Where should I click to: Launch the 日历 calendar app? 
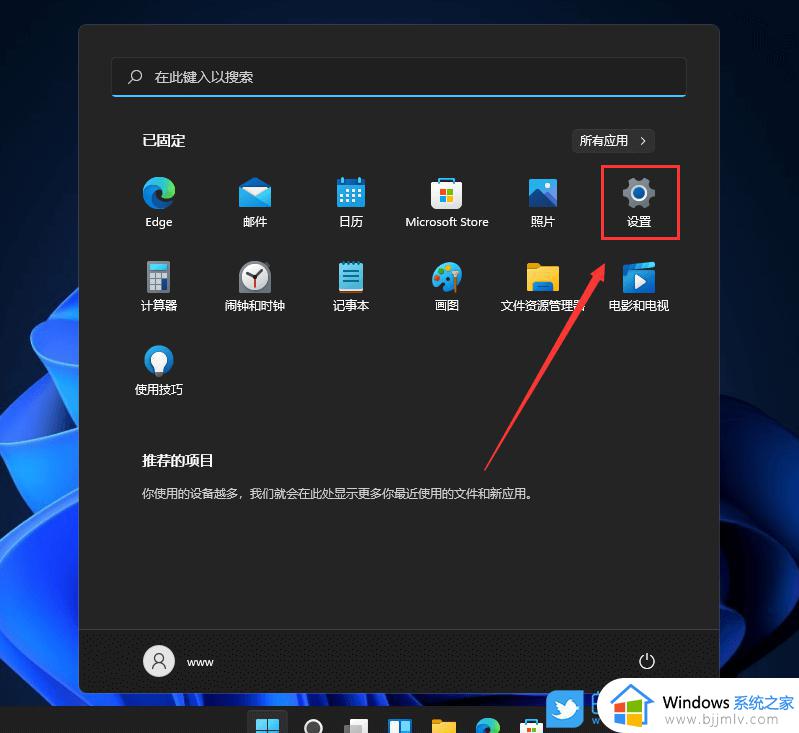click(x=351, y=202)
